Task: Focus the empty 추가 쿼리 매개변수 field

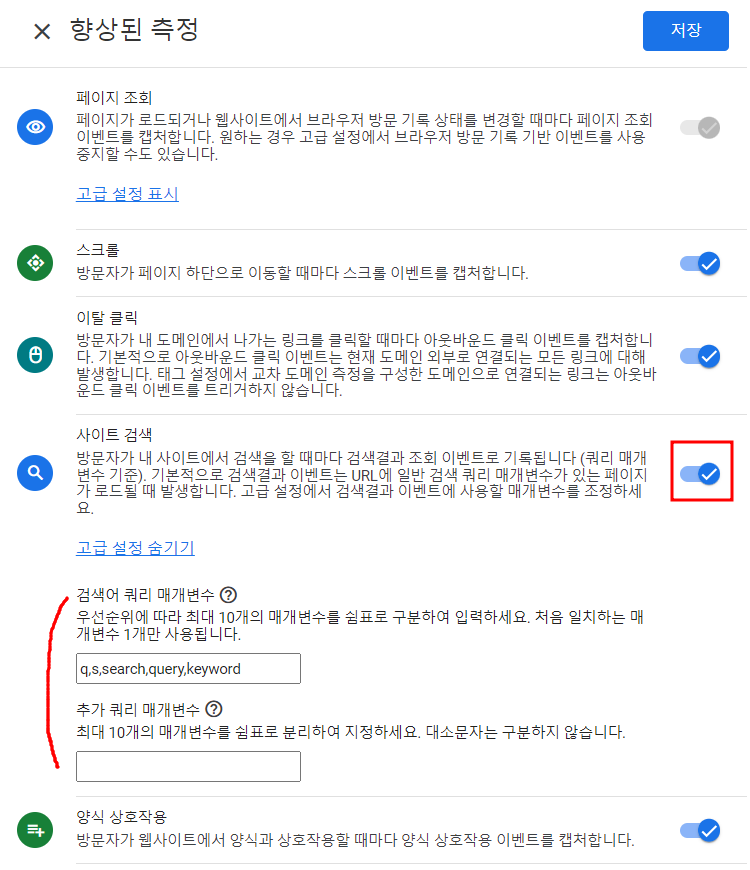Action: coord(189,766)
